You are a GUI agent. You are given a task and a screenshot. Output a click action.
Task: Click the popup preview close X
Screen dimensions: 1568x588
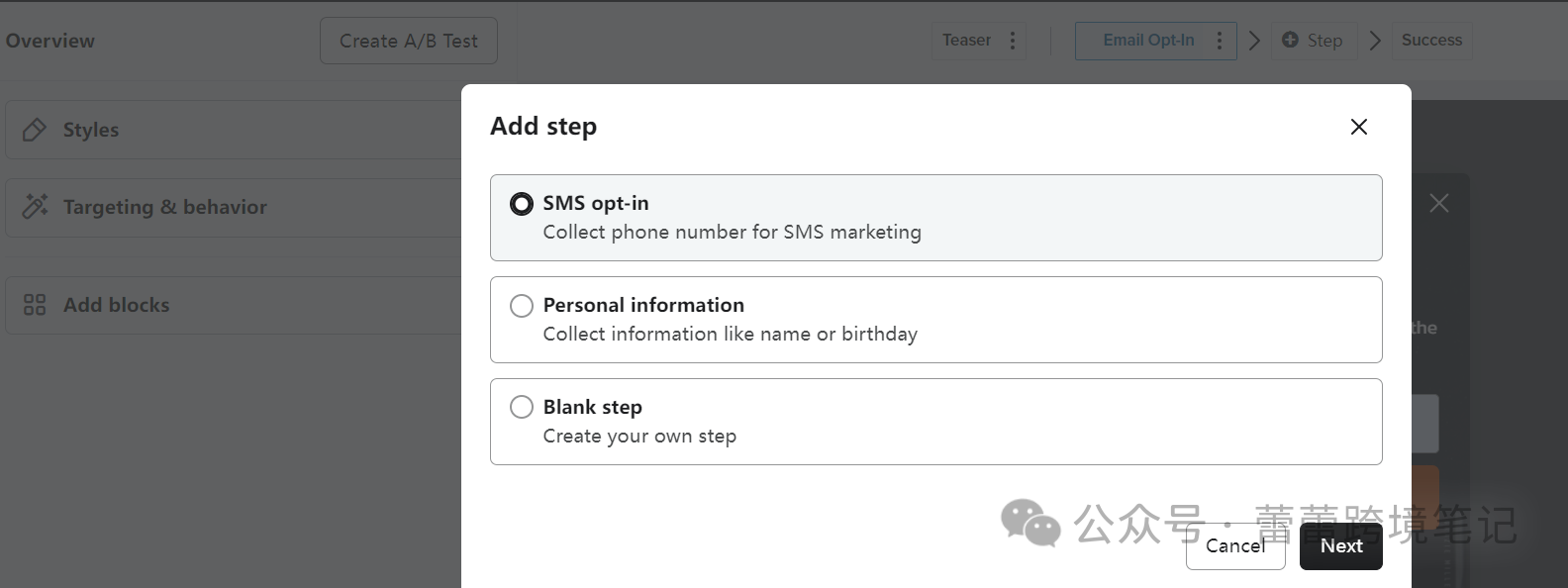[1438, 203]
